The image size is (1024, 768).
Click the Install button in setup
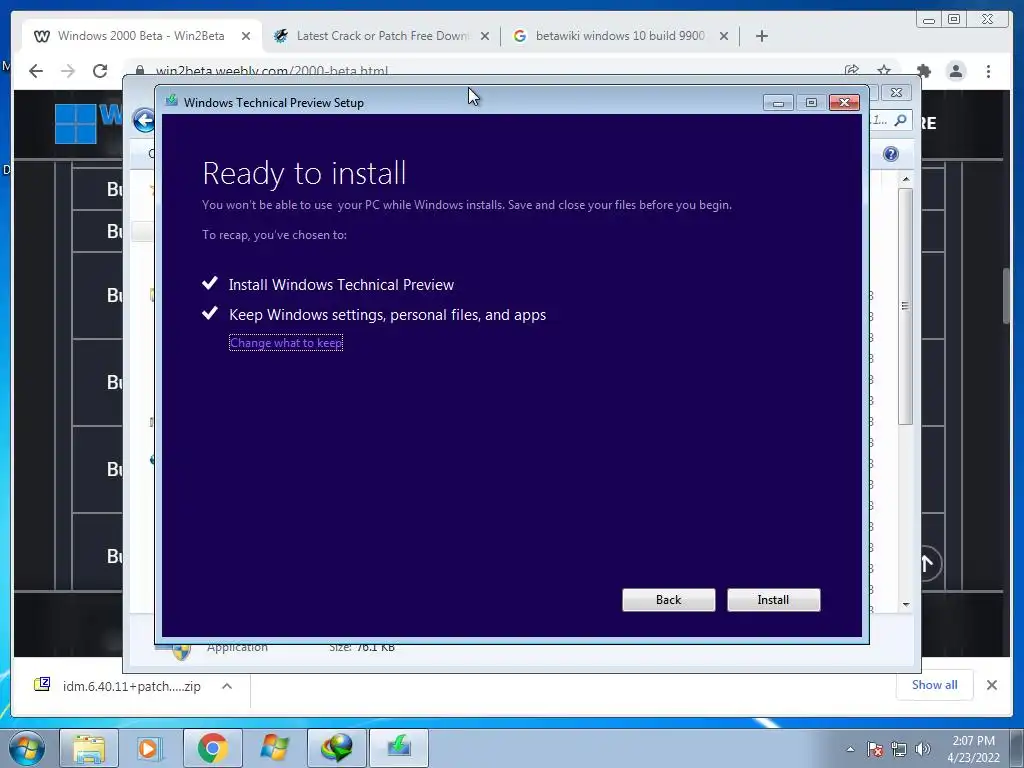point(773,600)
